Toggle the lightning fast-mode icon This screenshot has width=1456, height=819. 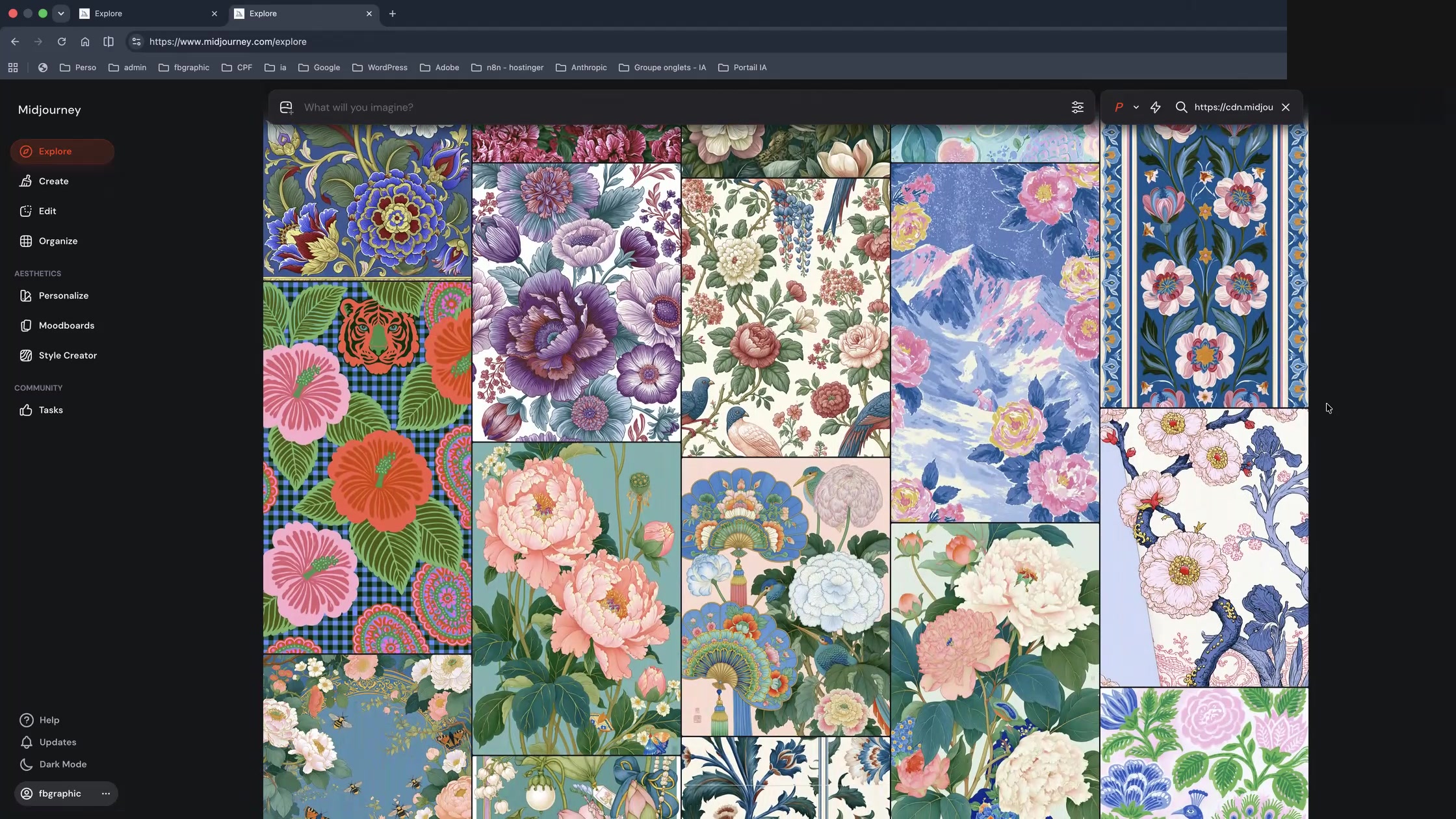tap(1156, 107)
